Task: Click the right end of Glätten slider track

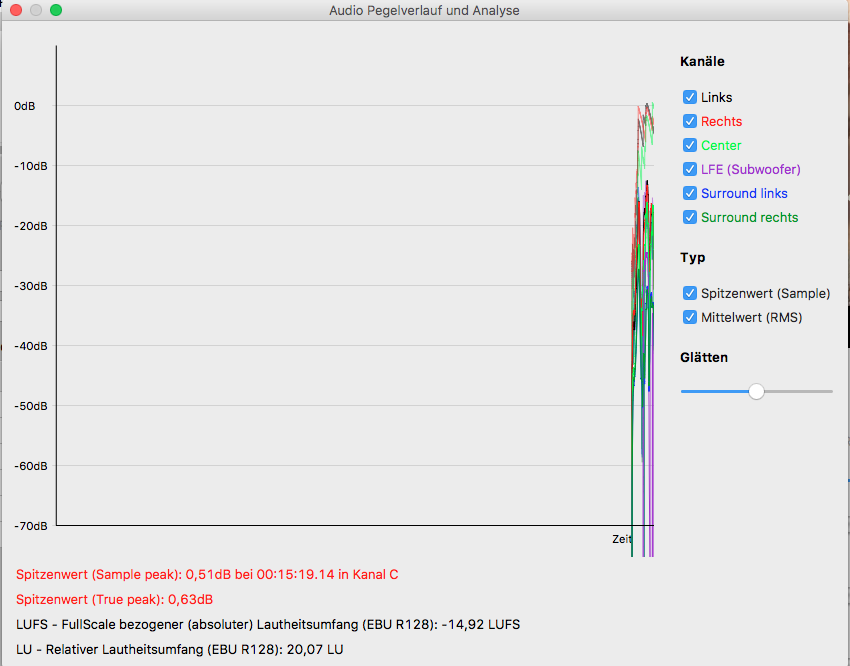Action: (x=830, y=391)
